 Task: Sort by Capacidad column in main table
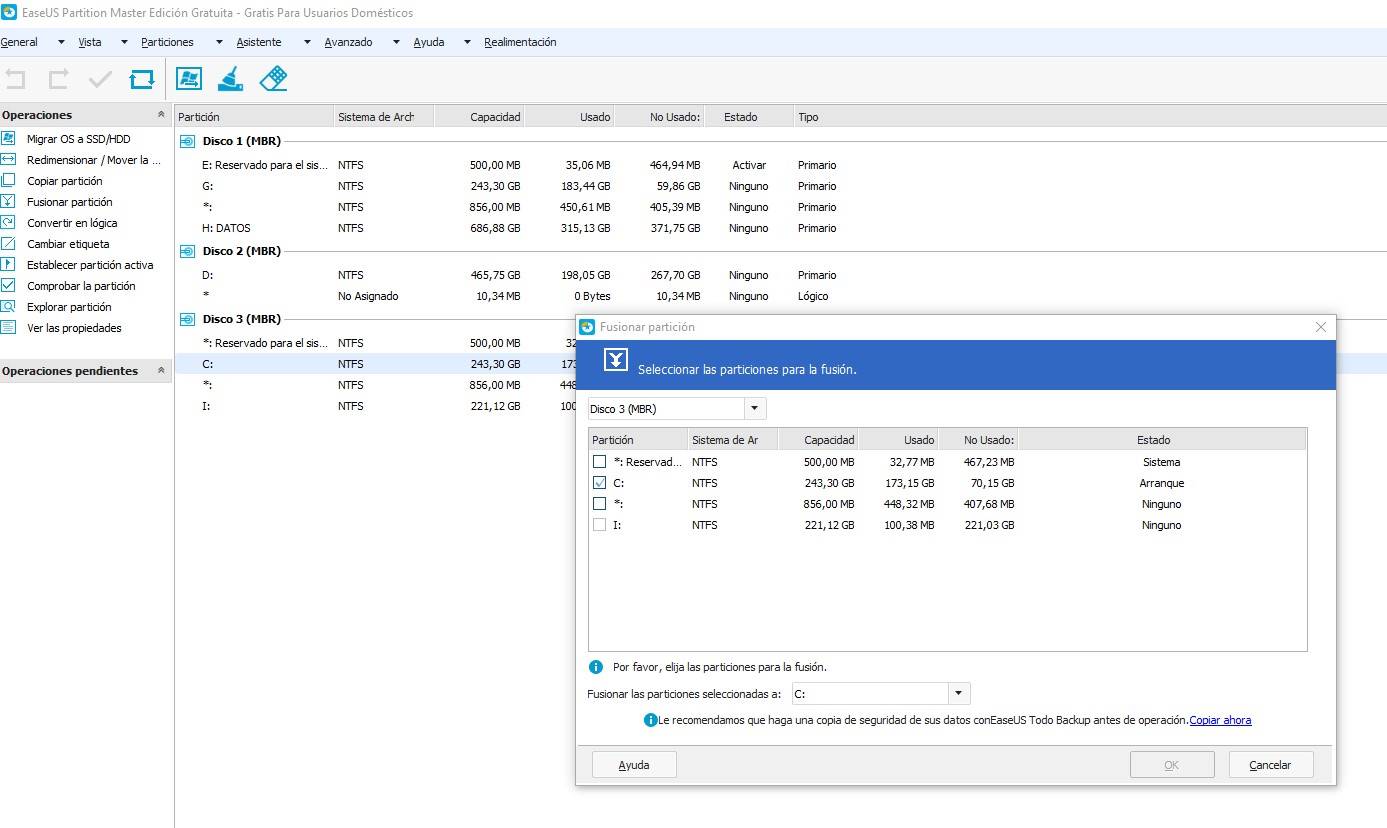pos(480,117)
